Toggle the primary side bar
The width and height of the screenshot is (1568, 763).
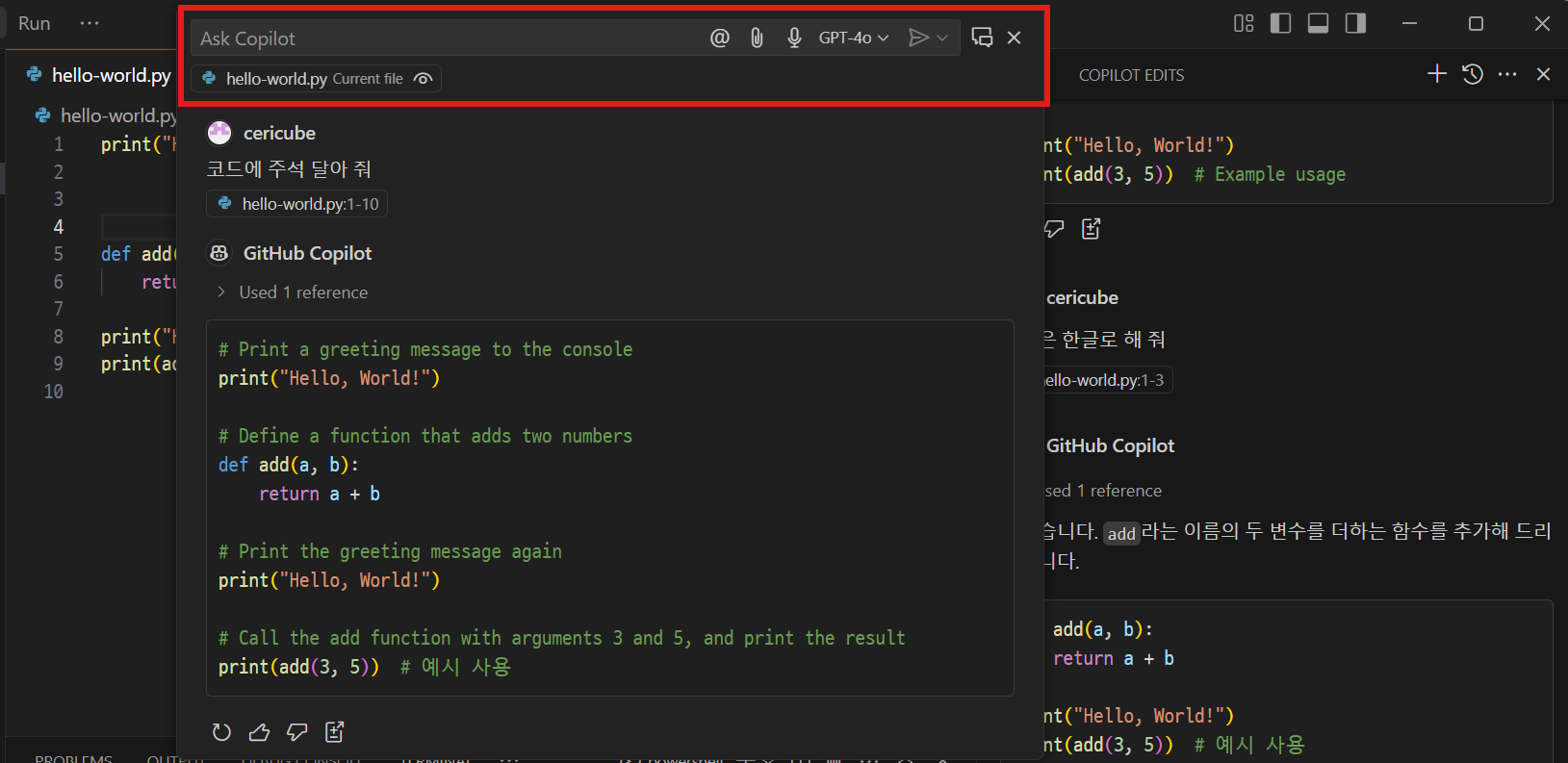coord(1280,23)
